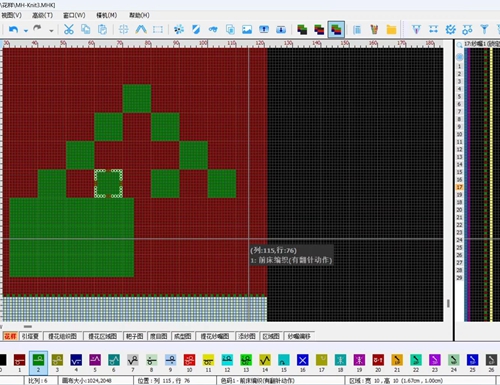Click the Undo arrow icon
The image size is (500, 385).
13,30
